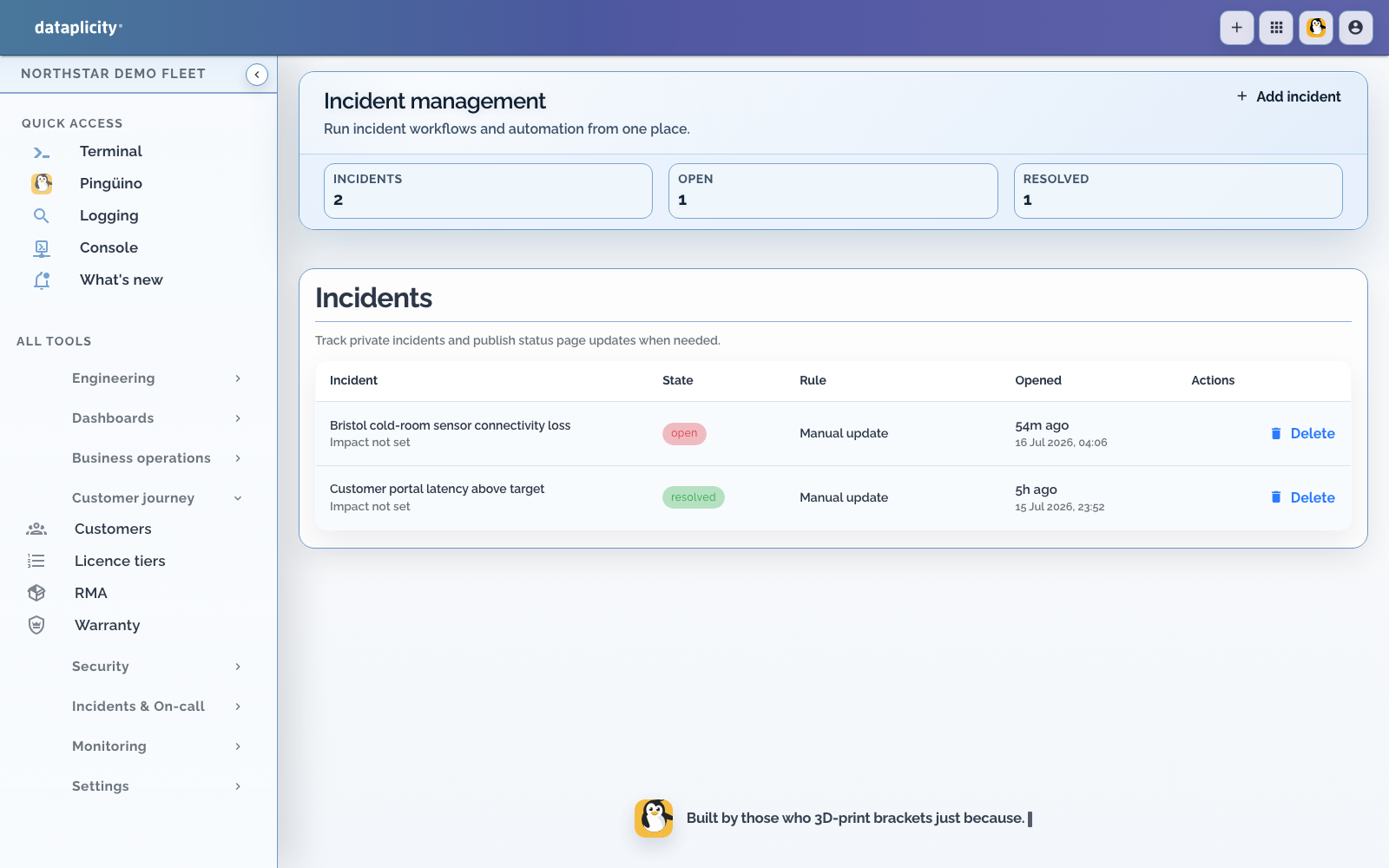Open What's new from quick access
This screenshot has height=868, width=1389.
tap(122, 279)
